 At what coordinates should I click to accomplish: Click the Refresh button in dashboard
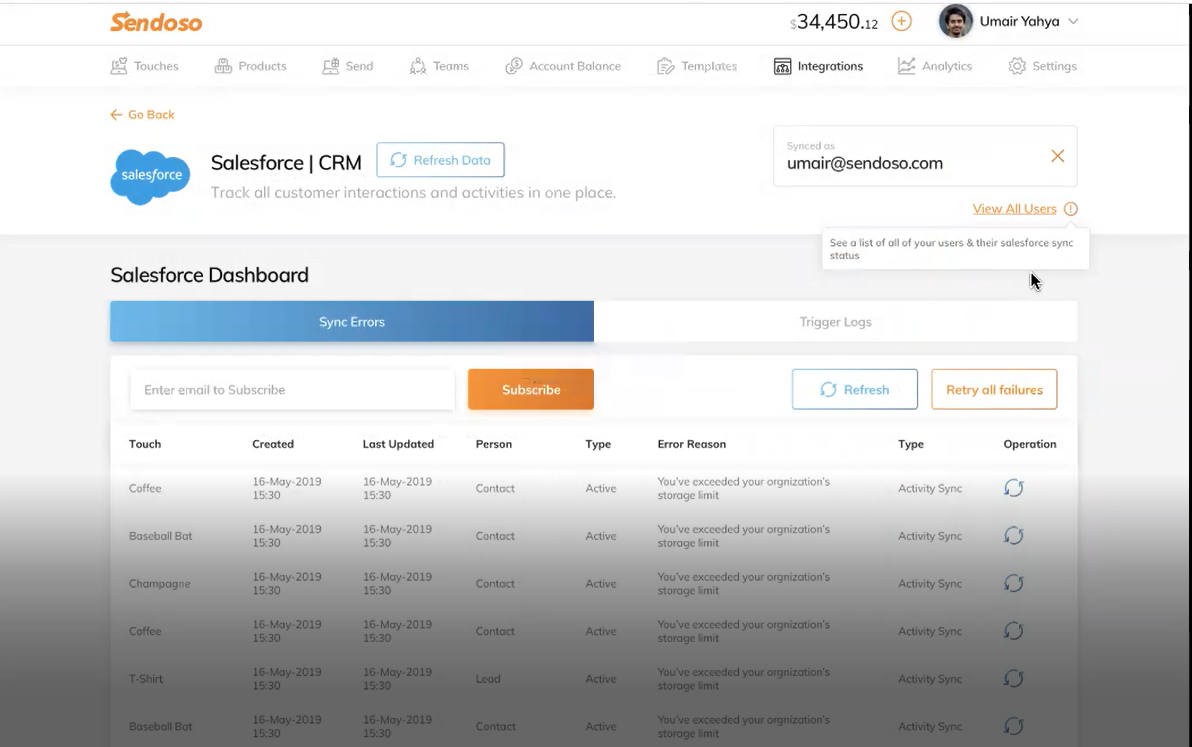point(854,389)
